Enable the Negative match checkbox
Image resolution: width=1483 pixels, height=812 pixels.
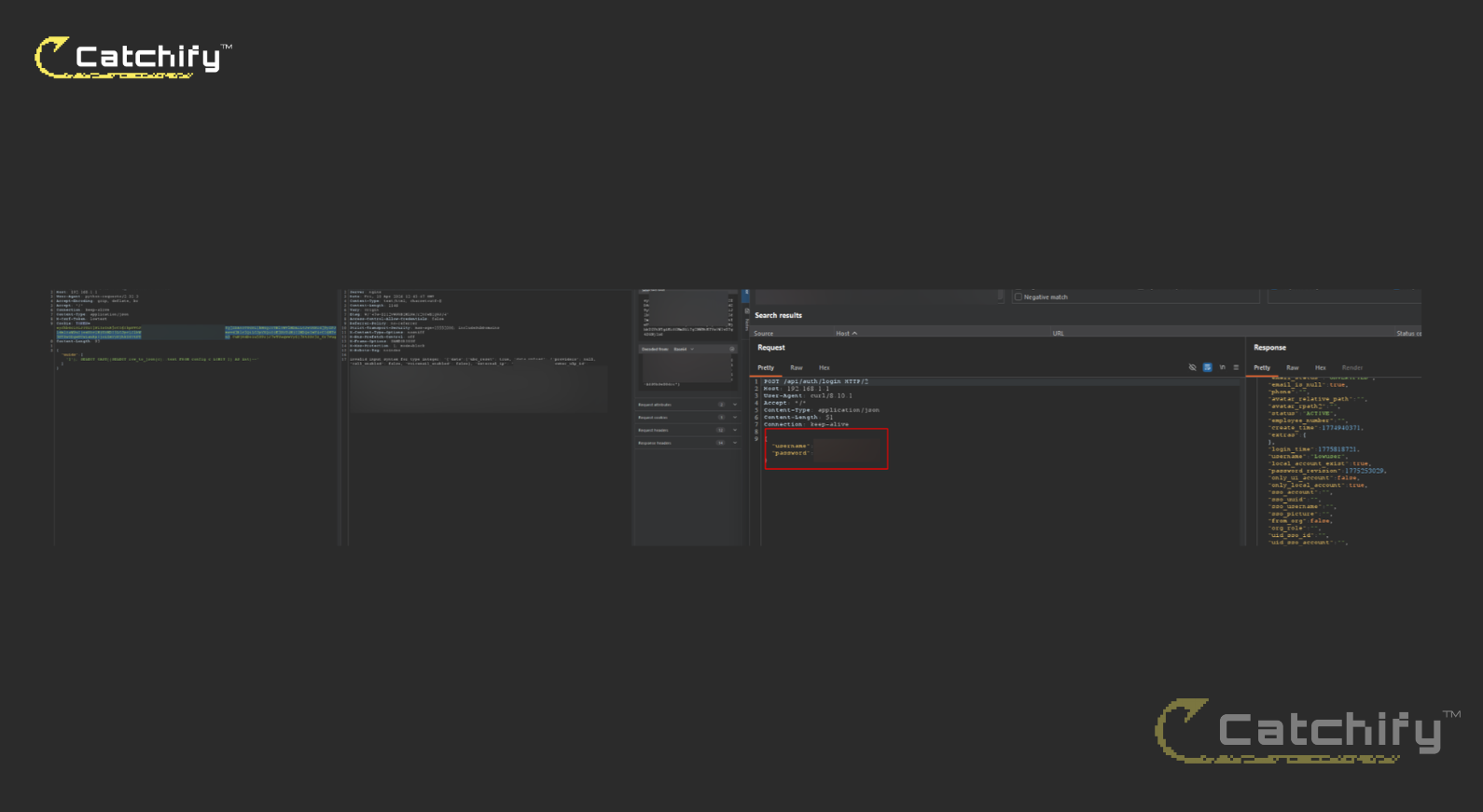[x=1019, y=296]
